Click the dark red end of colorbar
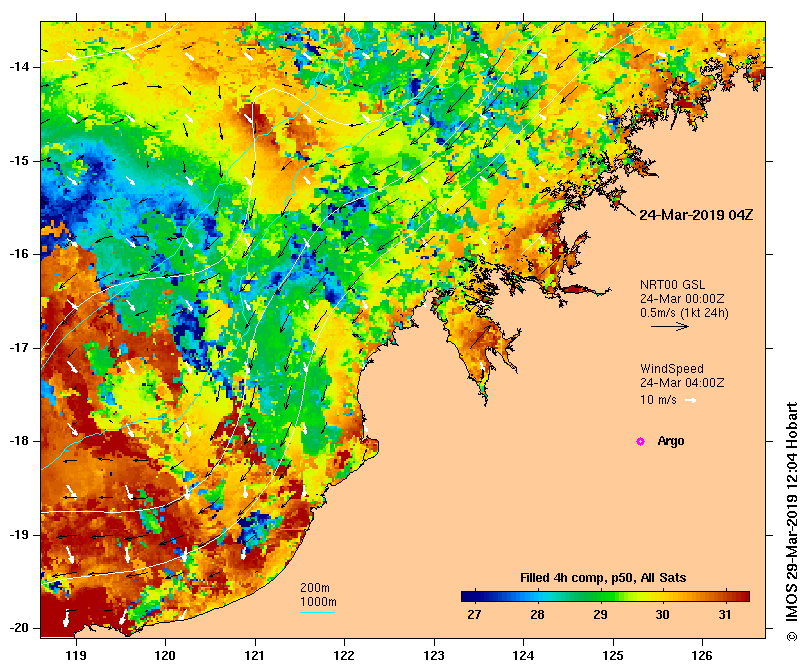The width and height of the screenshot is (809, 672). point(743,597)
